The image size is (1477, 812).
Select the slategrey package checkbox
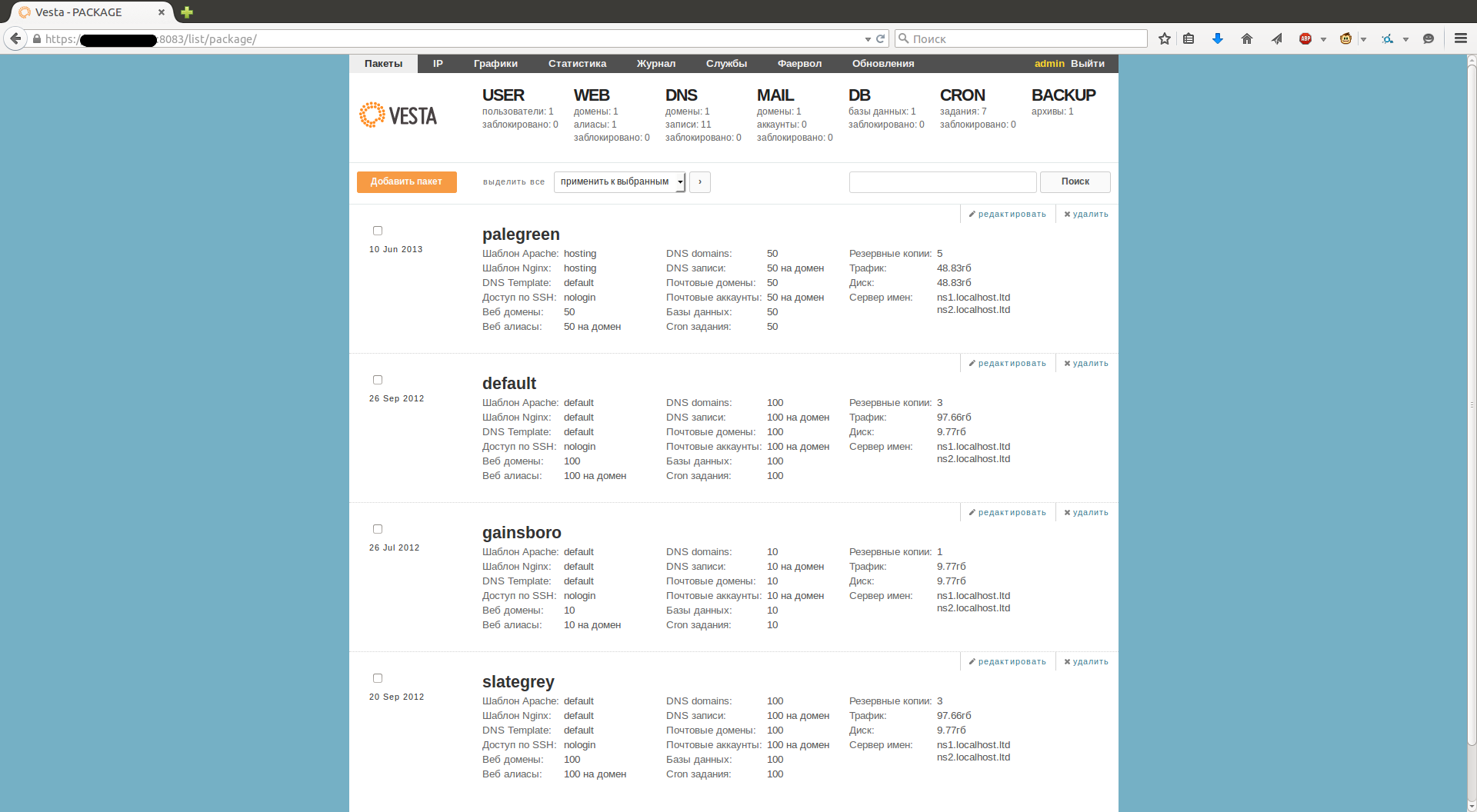378,678
